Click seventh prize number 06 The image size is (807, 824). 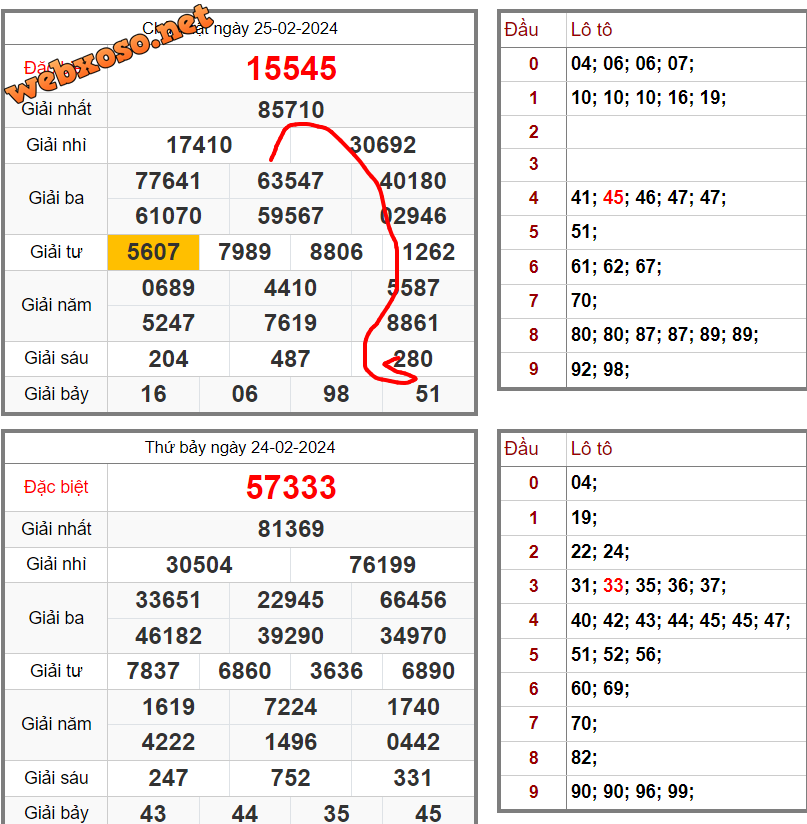pos(245,394)
